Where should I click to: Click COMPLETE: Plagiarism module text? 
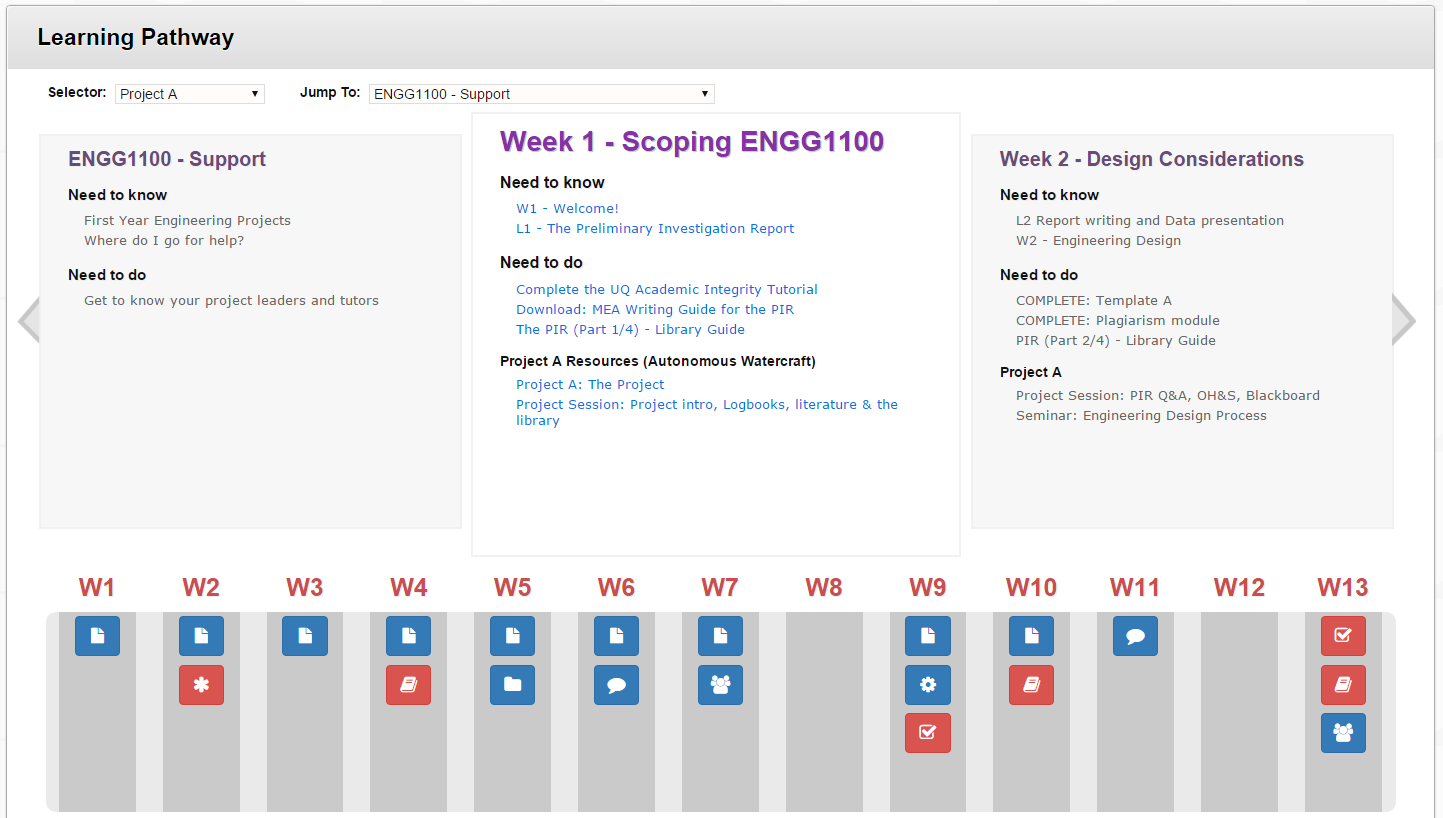tap(1118, 321)
